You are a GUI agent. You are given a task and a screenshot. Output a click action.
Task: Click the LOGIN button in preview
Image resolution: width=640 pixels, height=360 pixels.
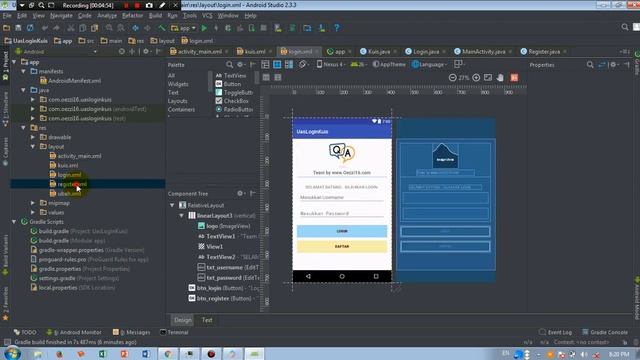point(342,231)
